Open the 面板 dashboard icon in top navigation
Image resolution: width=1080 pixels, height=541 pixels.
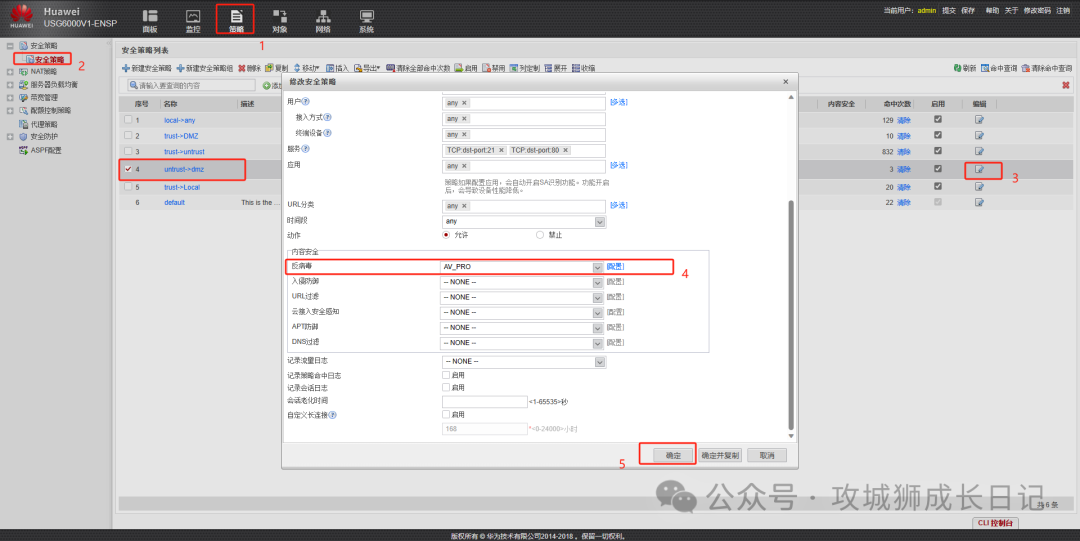[x=150, y=19]
